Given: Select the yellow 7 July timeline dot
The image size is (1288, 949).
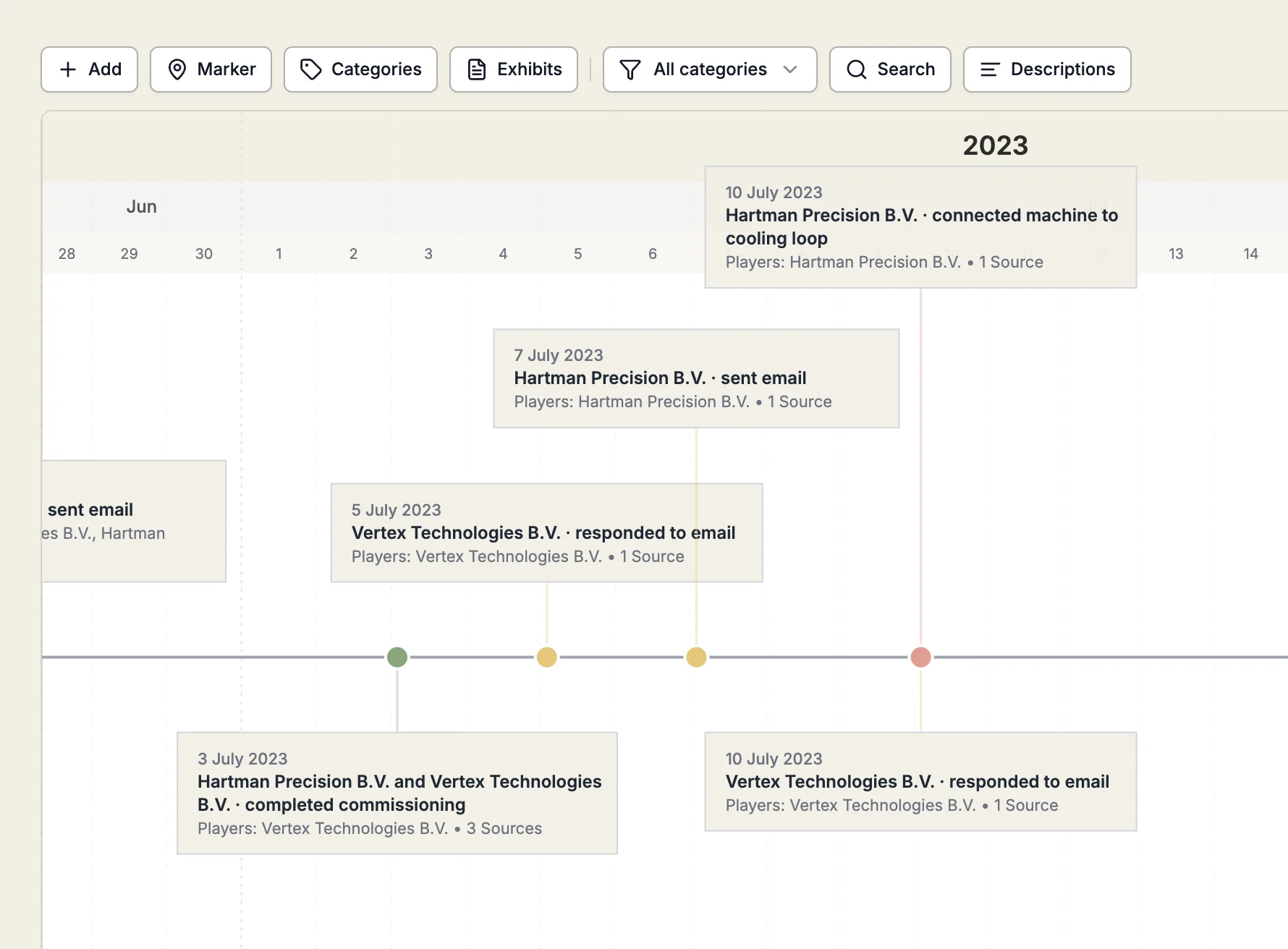Looking at the screenshot, I should (x=696, y=657).
